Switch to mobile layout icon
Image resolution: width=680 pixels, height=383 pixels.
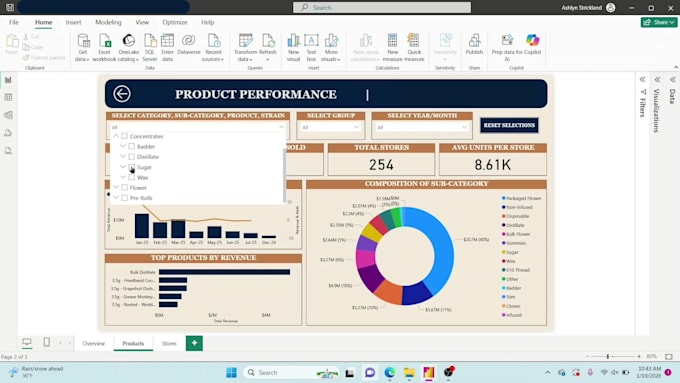point(46,343)
